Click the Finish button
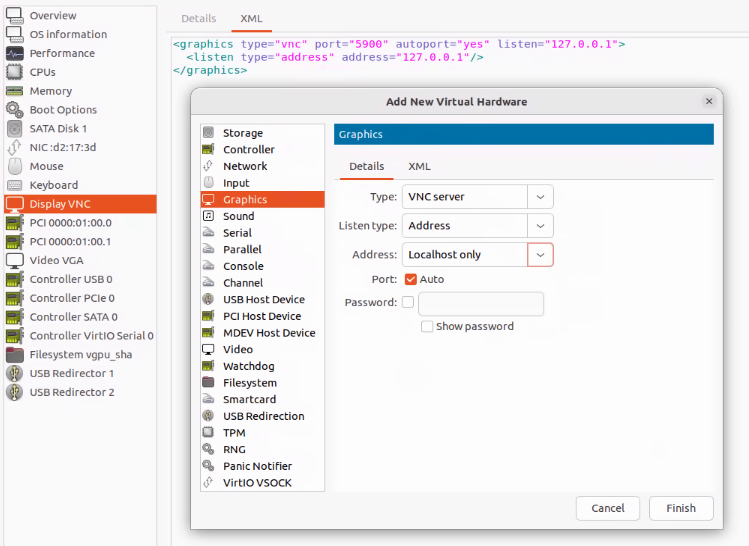749x546 pixels. coord(681,508)
